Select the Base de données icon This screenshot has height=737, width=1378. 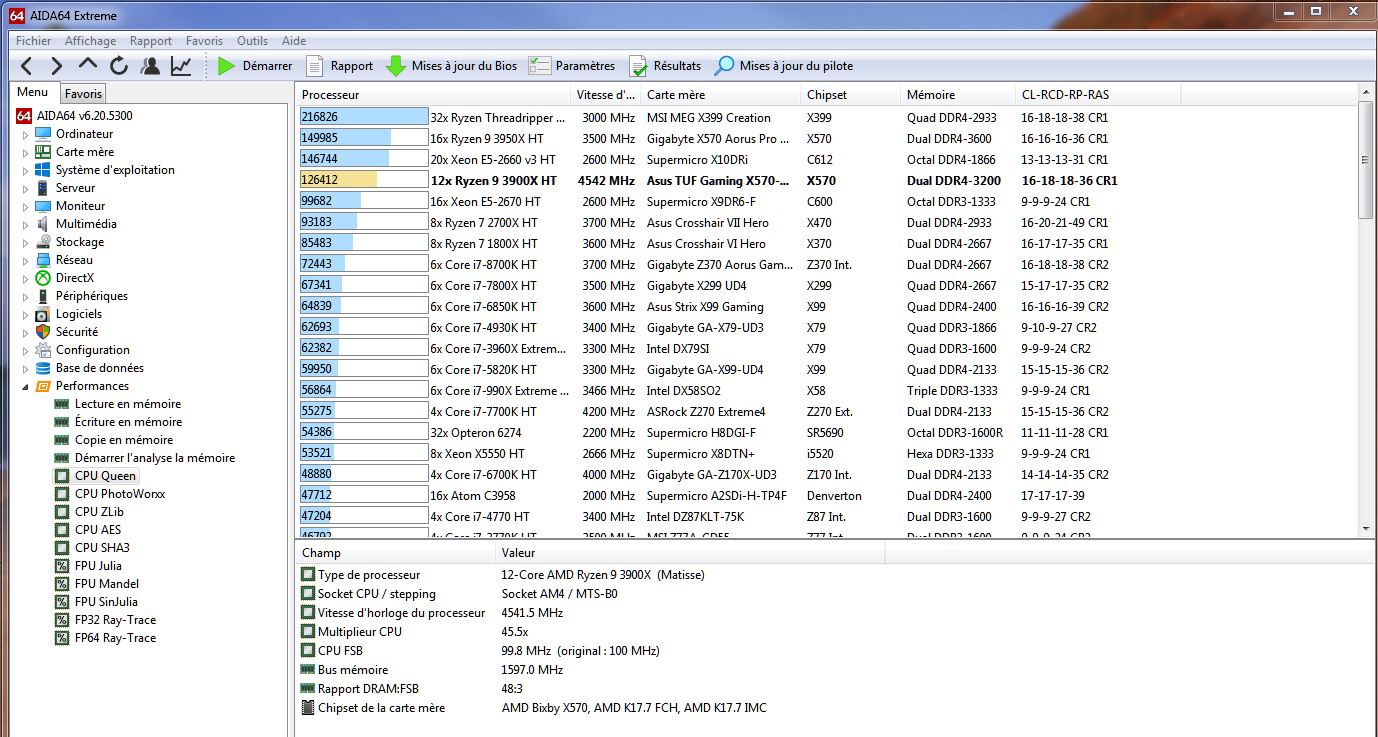[43, 368]
